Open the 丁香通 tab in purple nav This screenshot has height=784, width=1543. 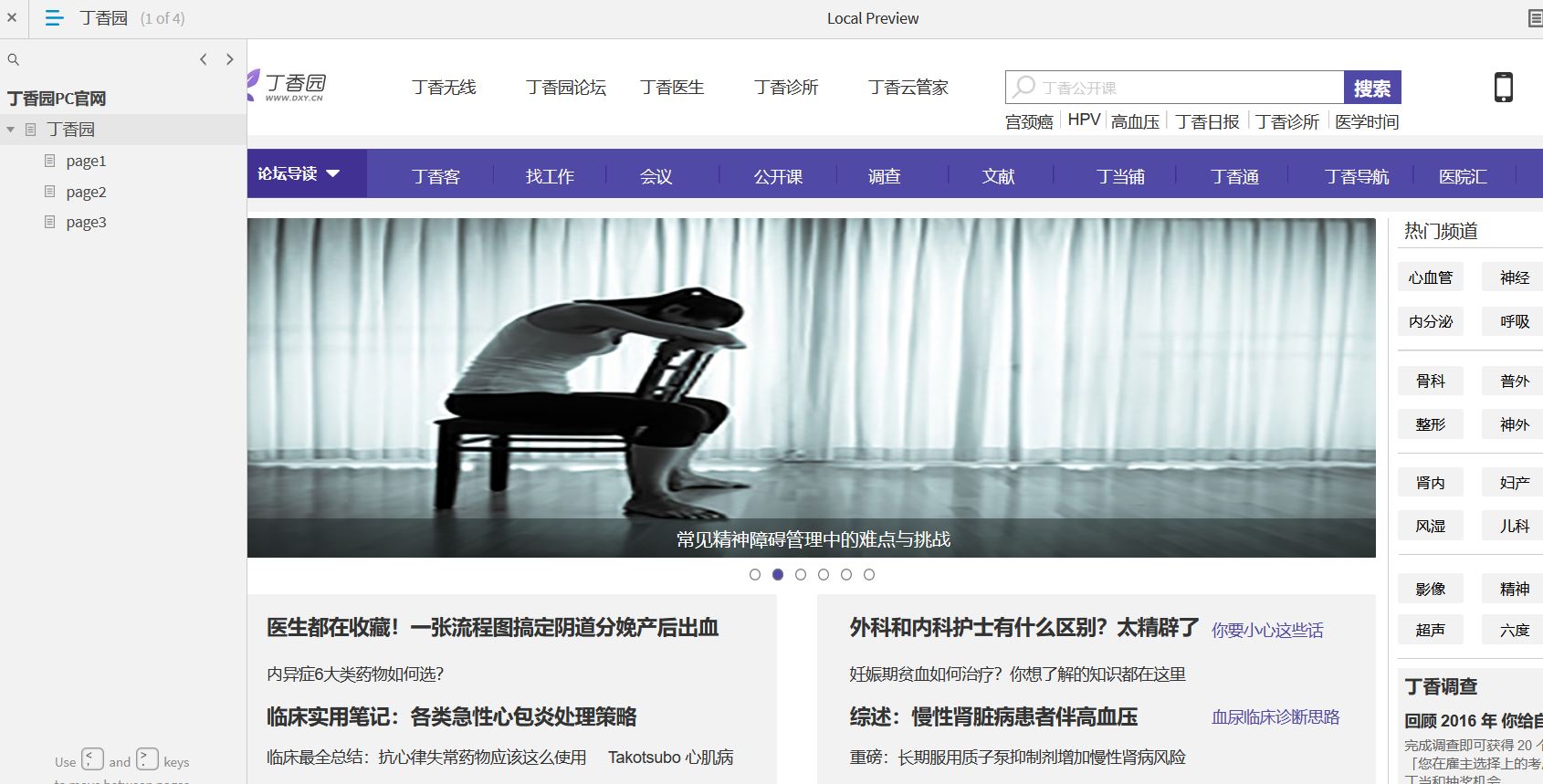(1234, 176)
